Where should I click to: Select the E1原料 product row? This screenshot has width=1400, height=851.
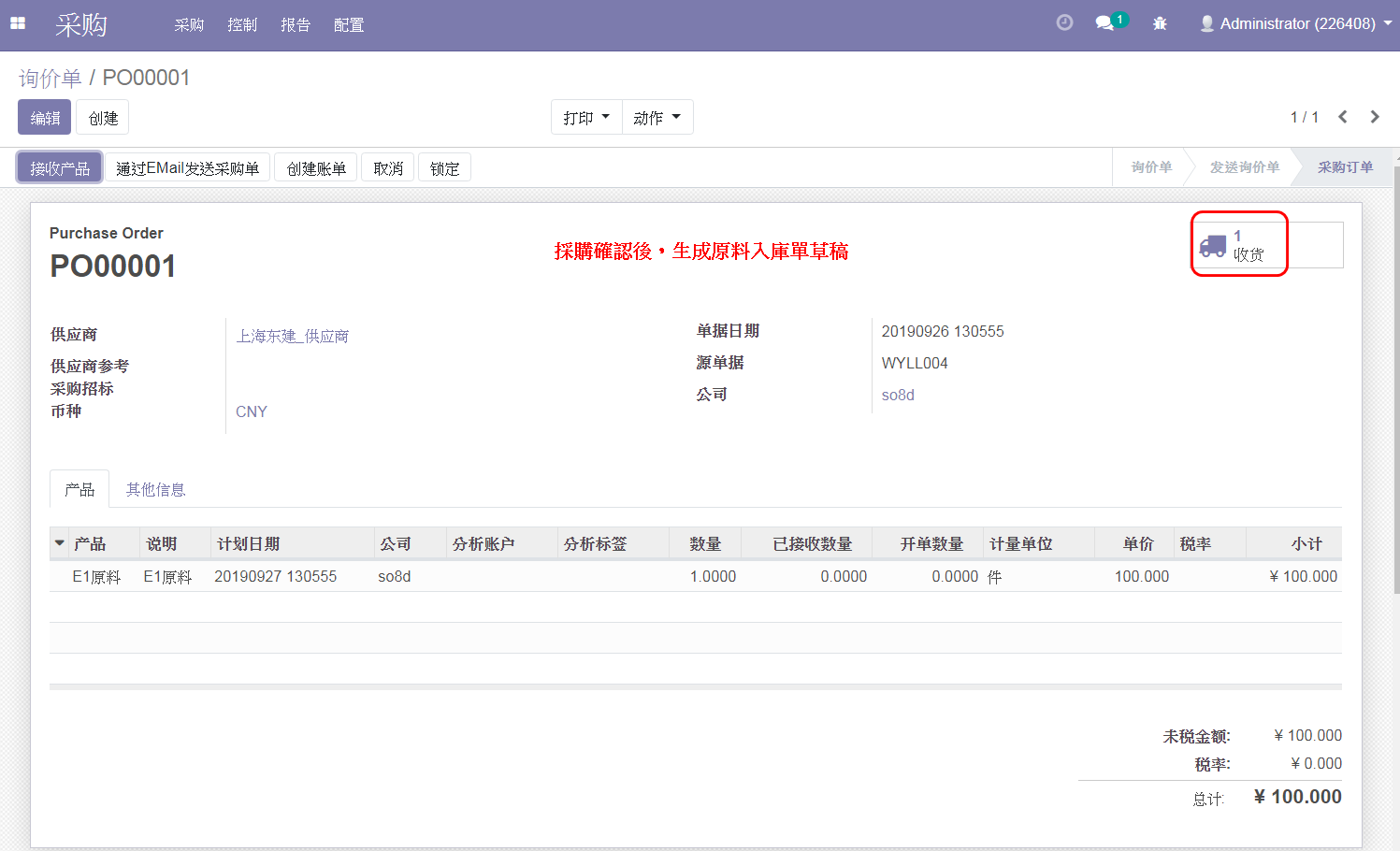[96, 577]
